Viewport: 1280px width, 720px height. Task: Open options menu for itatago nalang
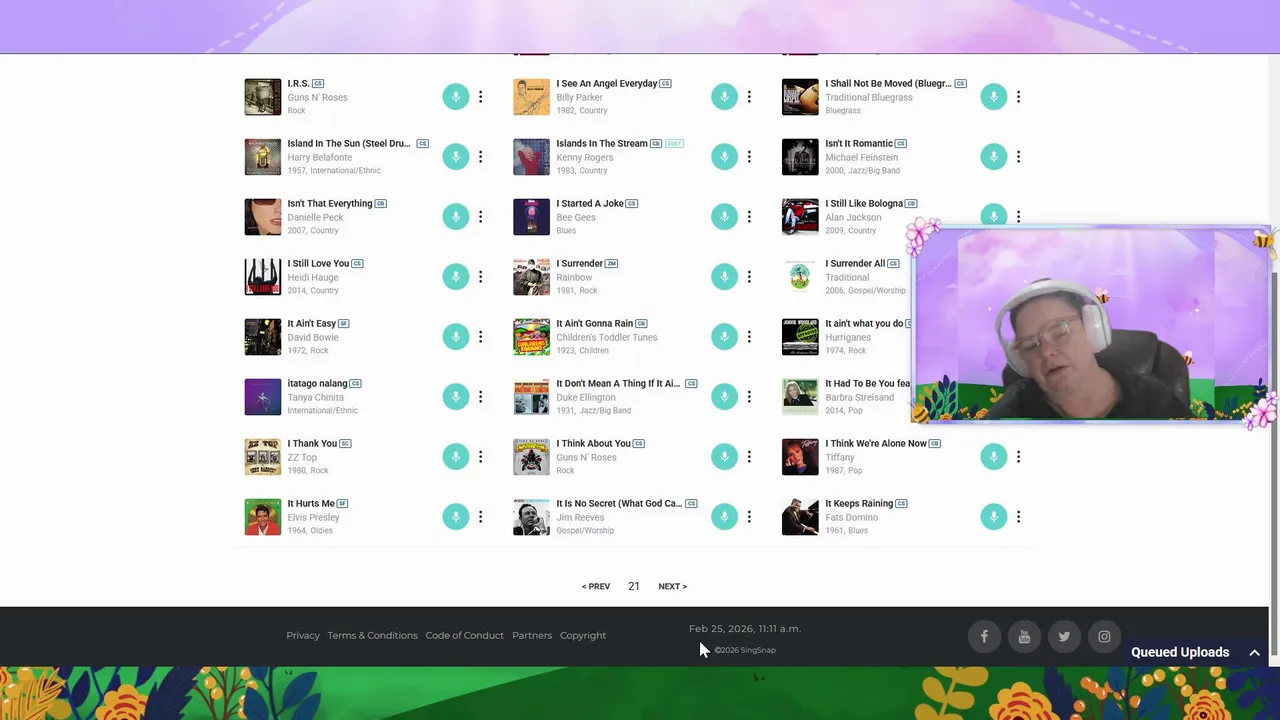coord(480,396)
